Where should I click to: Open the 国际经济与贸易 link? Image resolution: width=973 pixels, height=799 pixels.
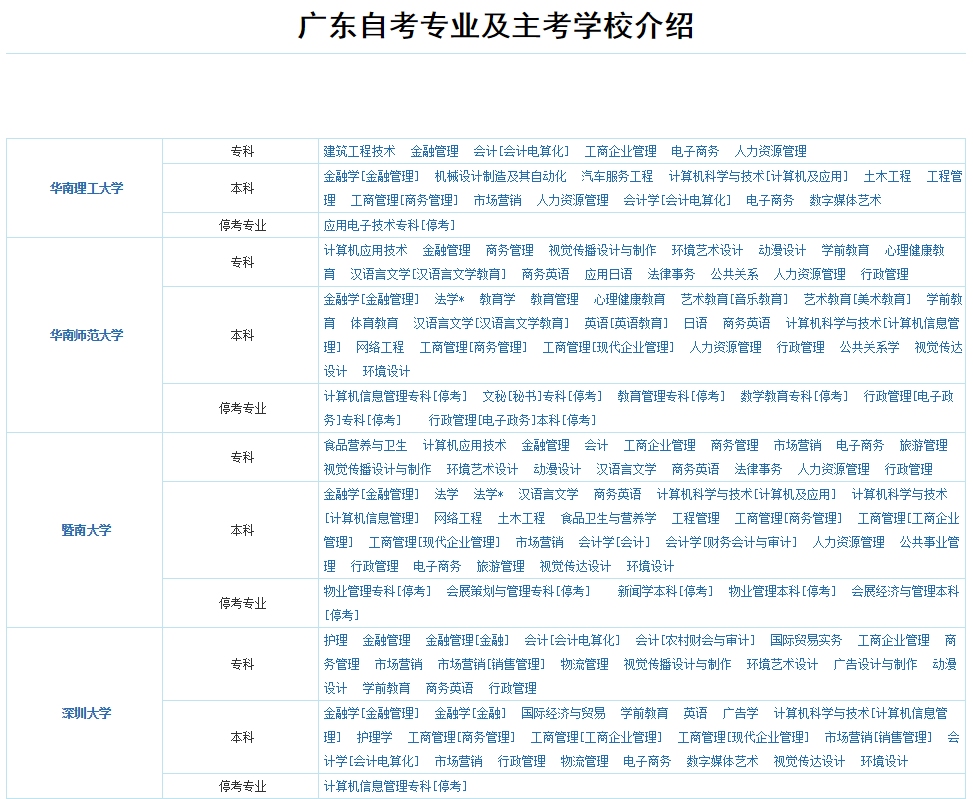pos(563,714)
